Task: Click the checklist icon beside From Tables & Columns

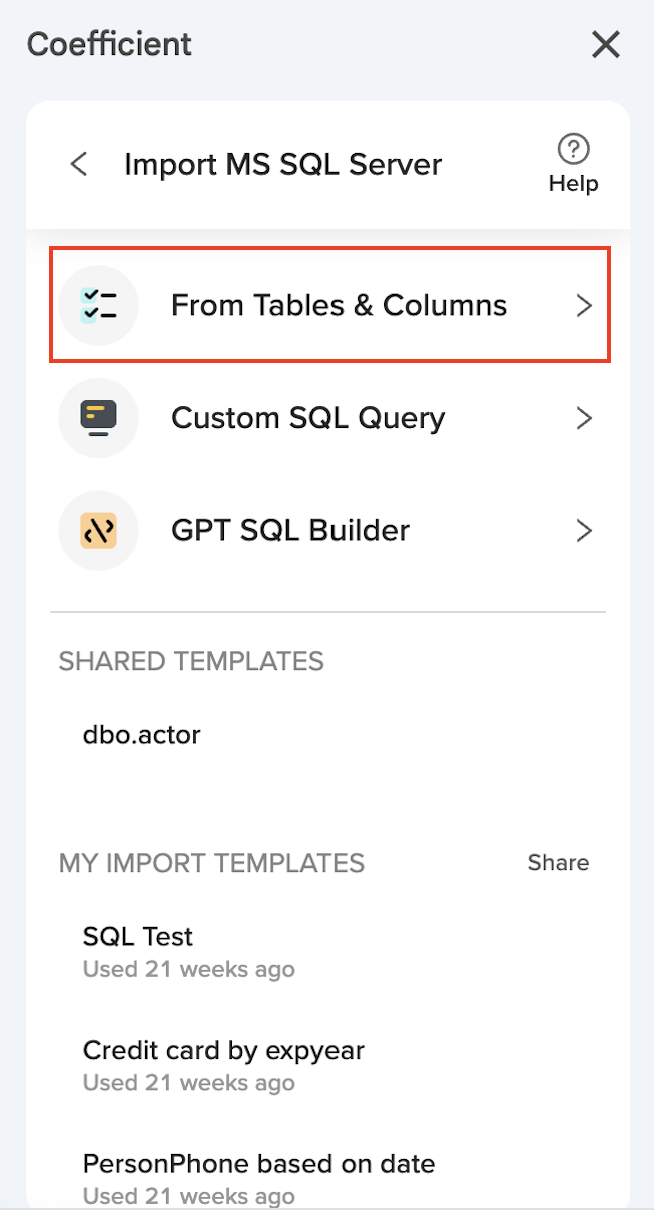Action: [98, 305]
